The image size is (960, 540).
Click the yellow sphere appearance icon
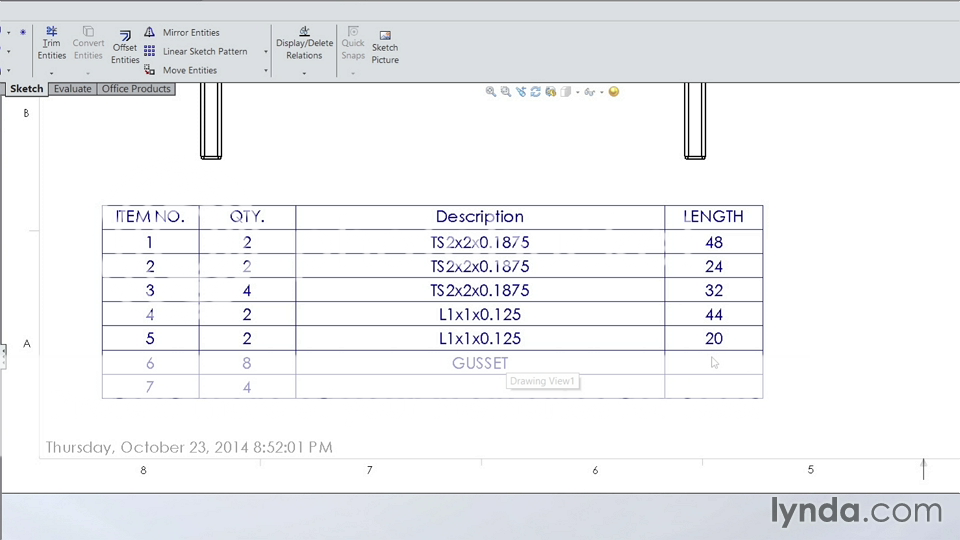614,92
